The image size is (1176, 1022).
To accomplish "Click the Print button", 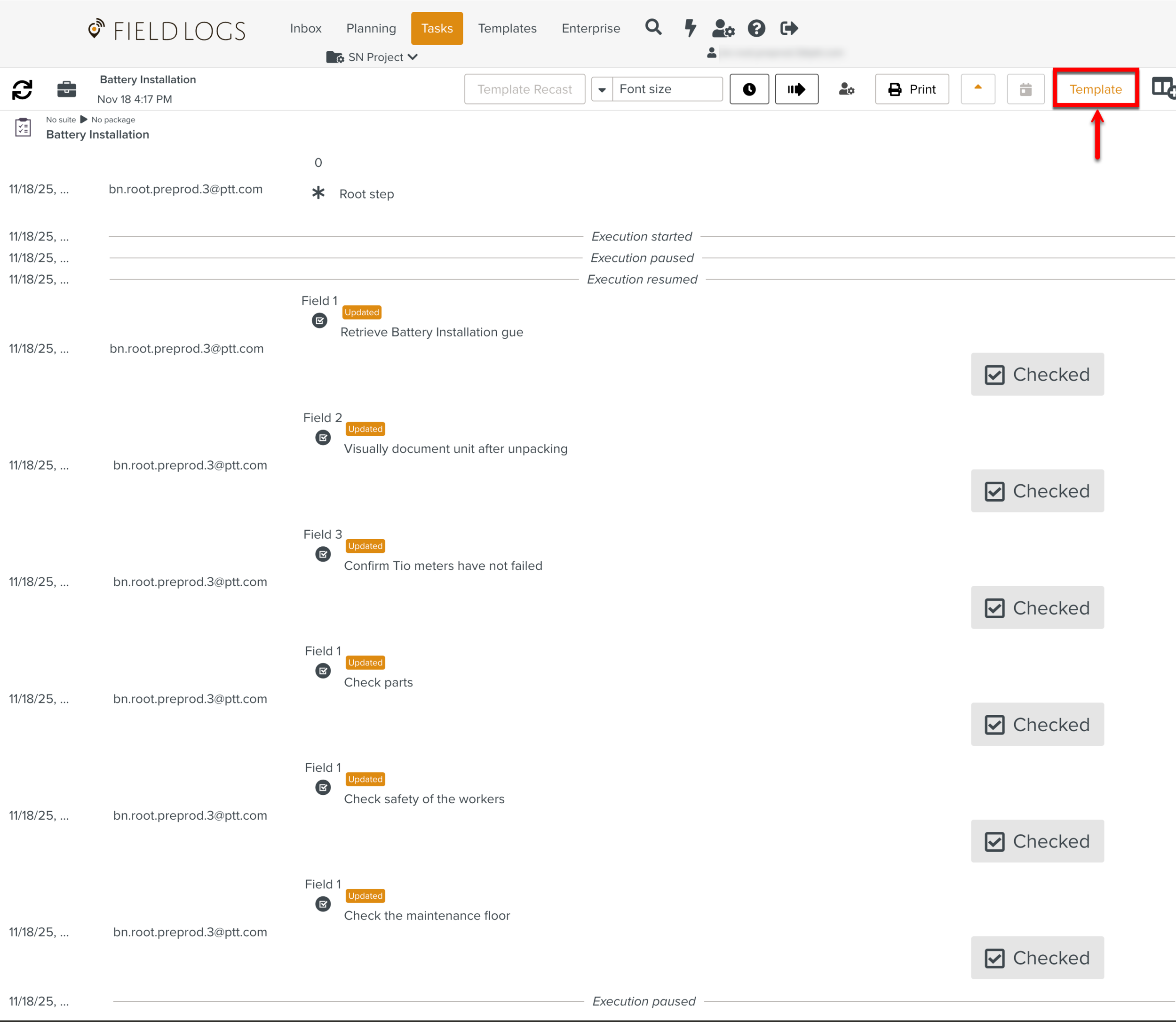I will [912, 89].
